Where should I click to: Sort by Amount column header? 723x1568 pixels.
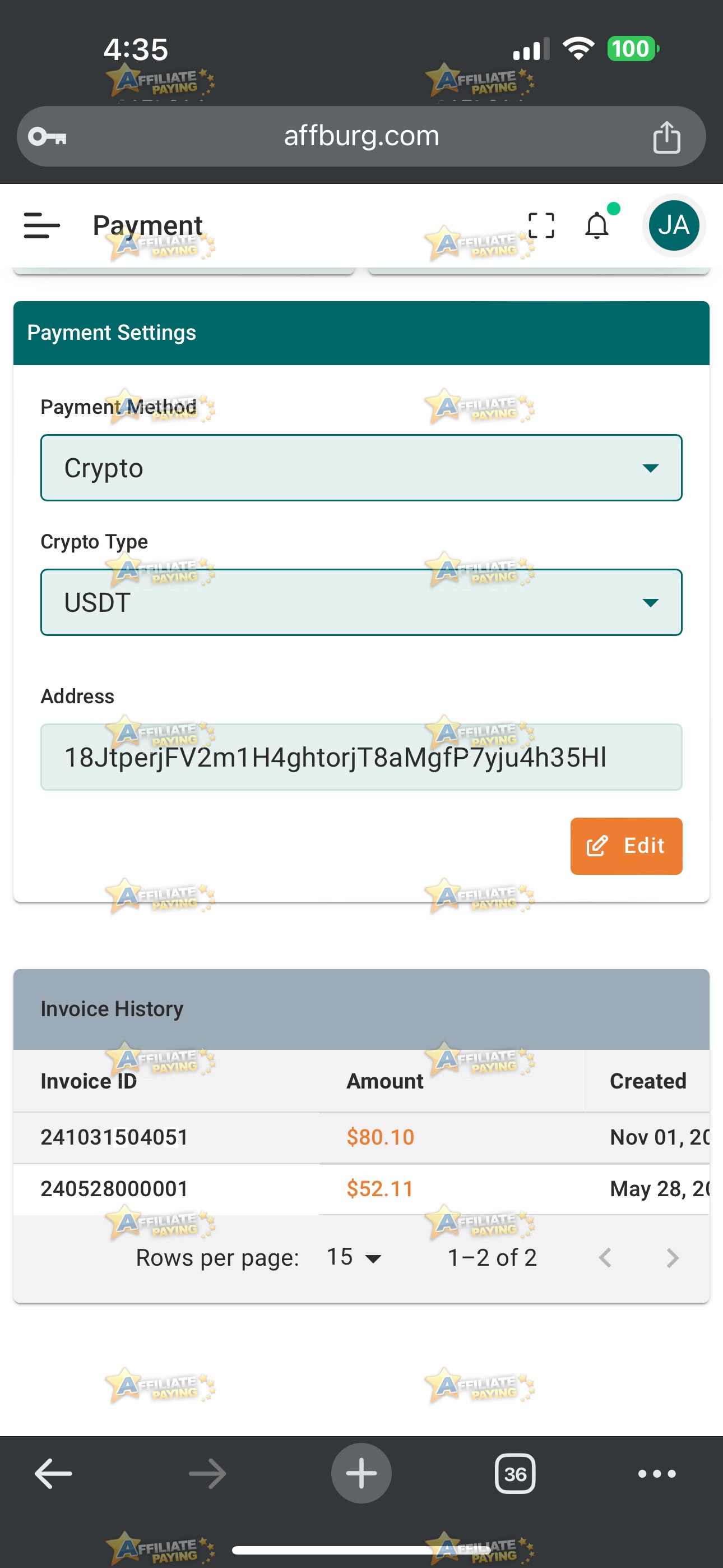coord(384,1081)
